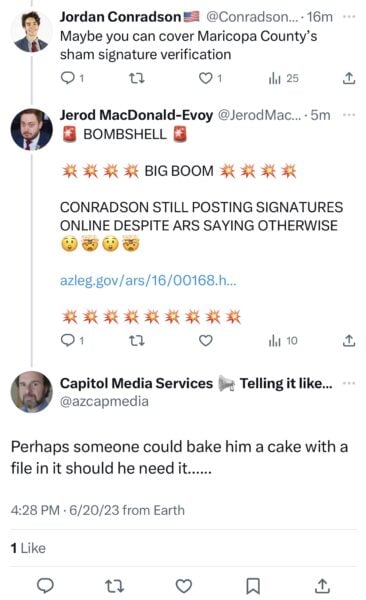Open the azleg.gov ARS link
The image size is (366, 600).
tap(148, 281)
